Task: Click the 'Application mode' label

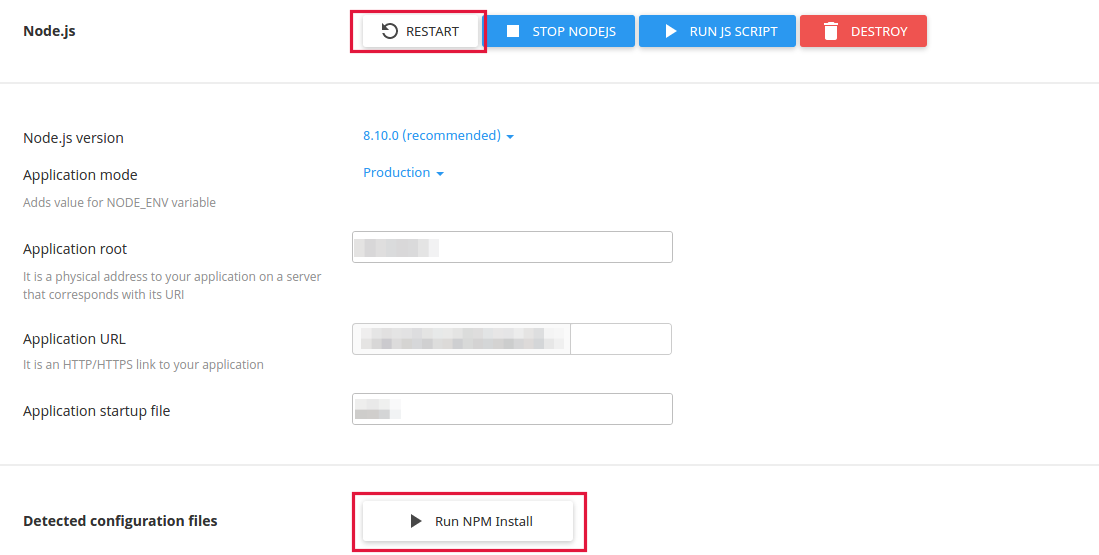Action: [81, 175]
